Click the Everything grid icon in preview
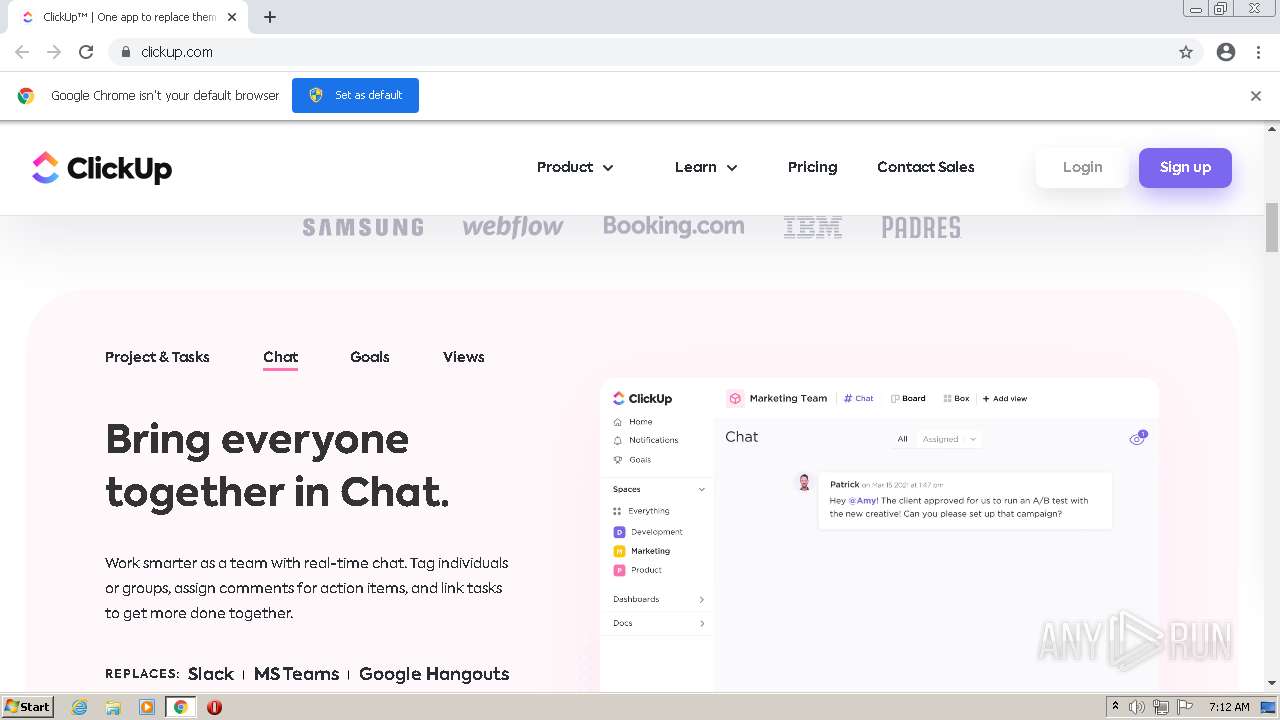Screen dimensions: 1280x720 (617, 511)
